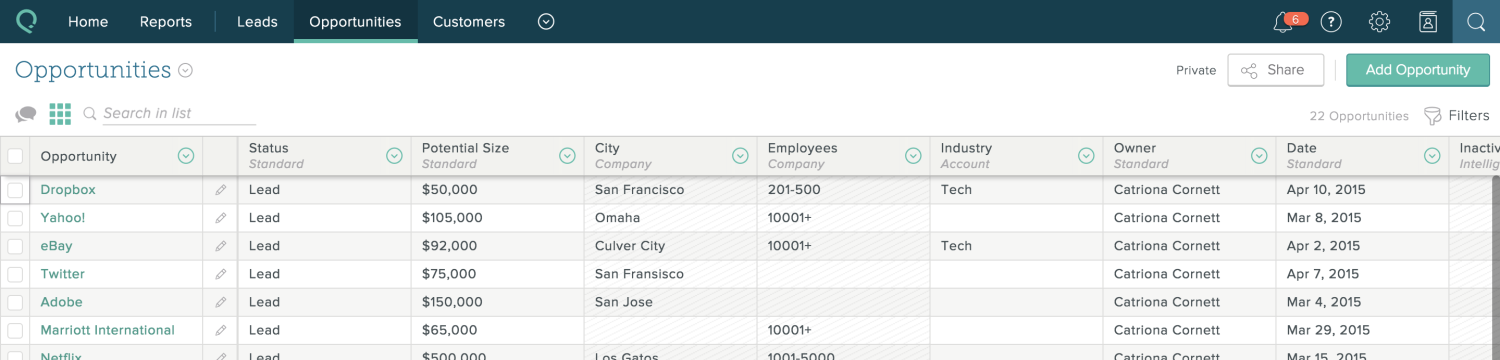This screenshot has height=360, width=1500.
Task: Click the Add Opportunity button
Action: [1418, 70]
